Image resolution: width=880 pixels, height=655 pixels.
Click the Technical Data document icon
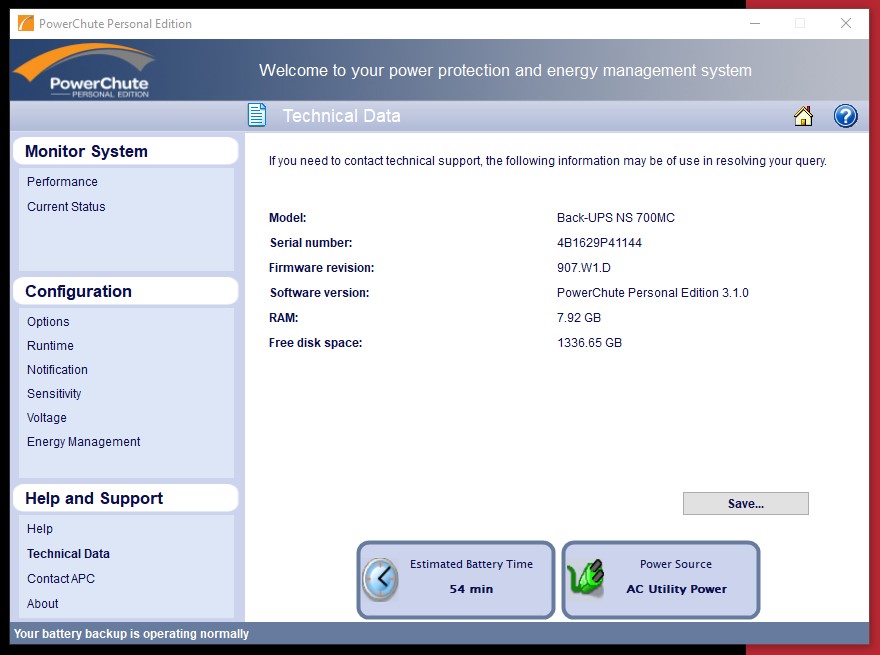point(257,116)
